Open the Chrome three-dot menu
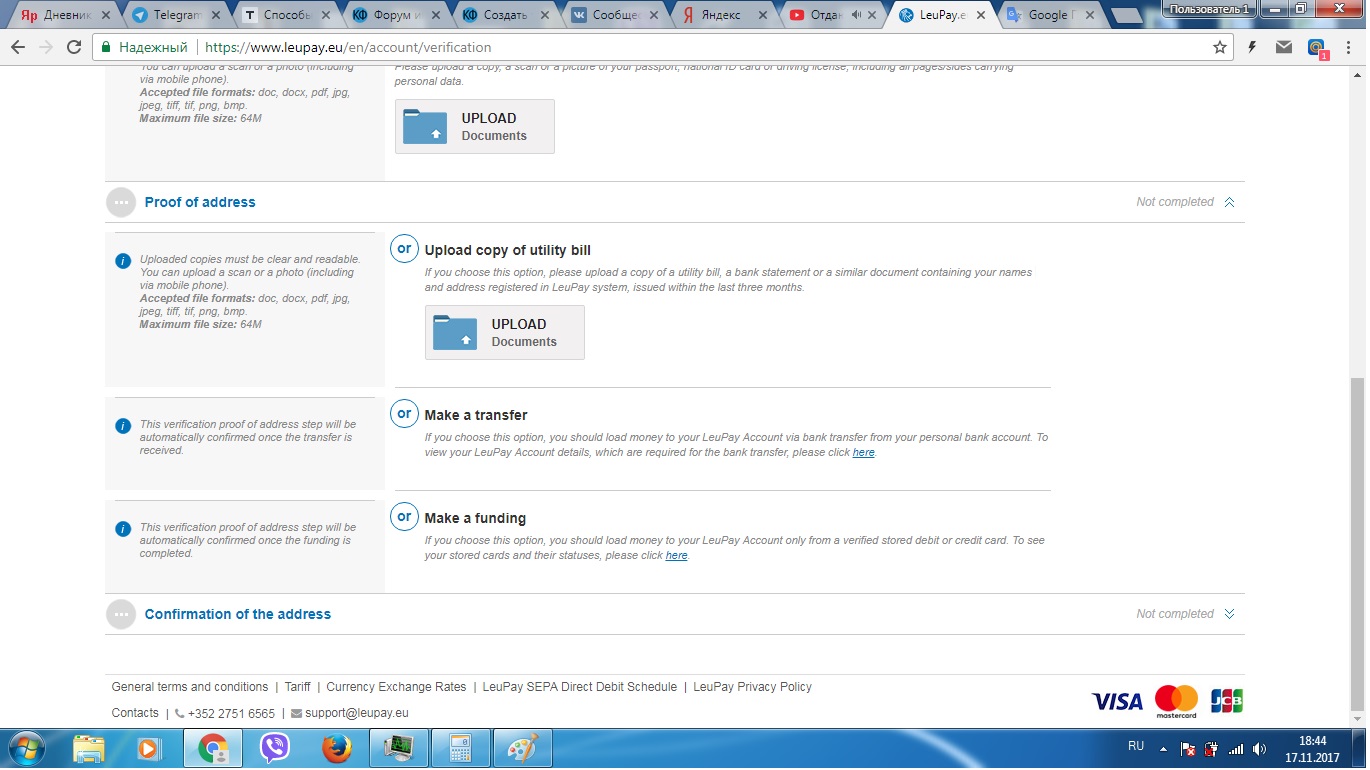Screen dimensions: 1370x770 click(x=1349, y=47)
